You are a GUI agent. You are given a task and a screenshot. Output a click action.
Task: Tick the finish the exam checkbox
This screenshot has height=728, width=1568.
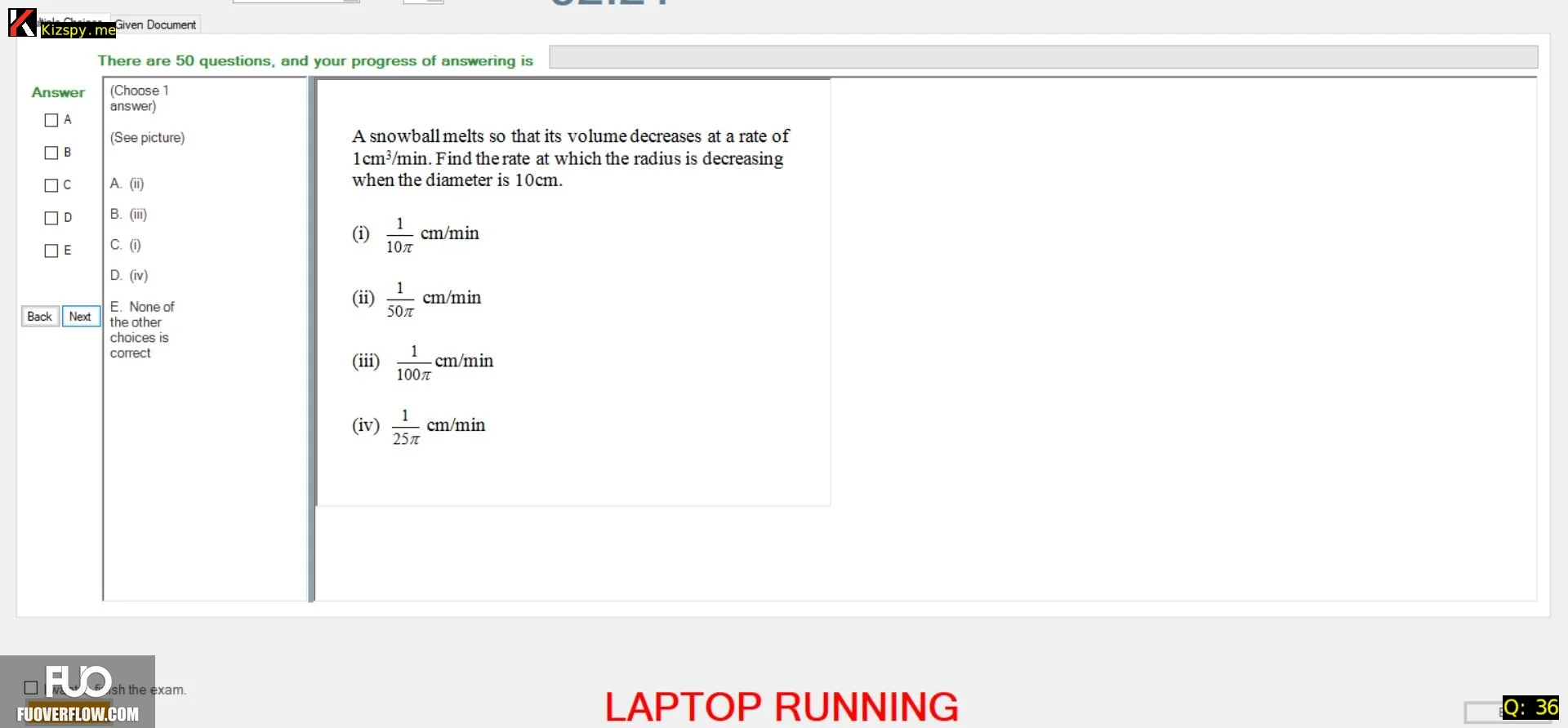click(x=31, y=688)
